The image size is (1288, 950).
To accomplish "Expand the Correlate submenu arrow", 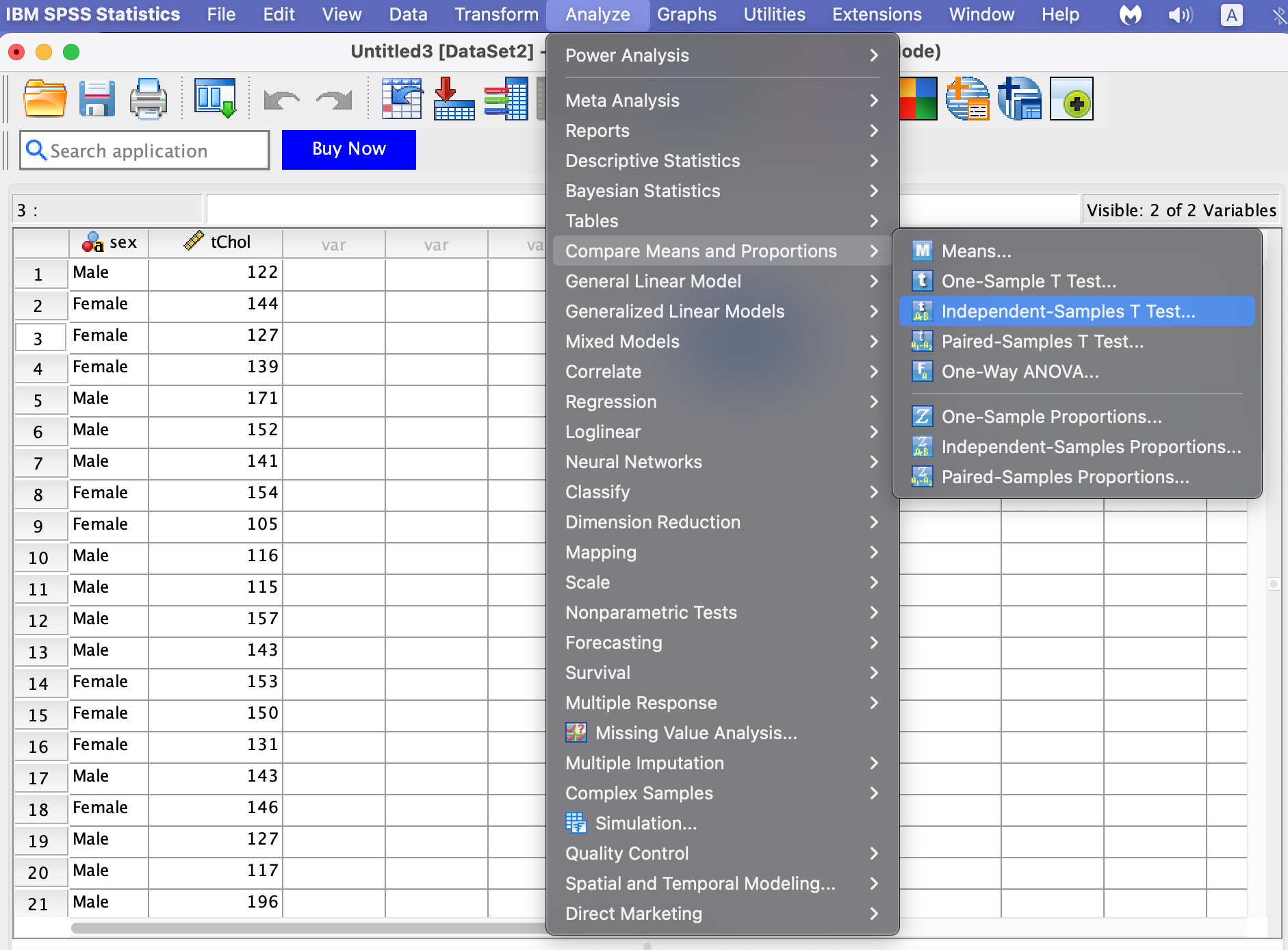I will [874, 371].
